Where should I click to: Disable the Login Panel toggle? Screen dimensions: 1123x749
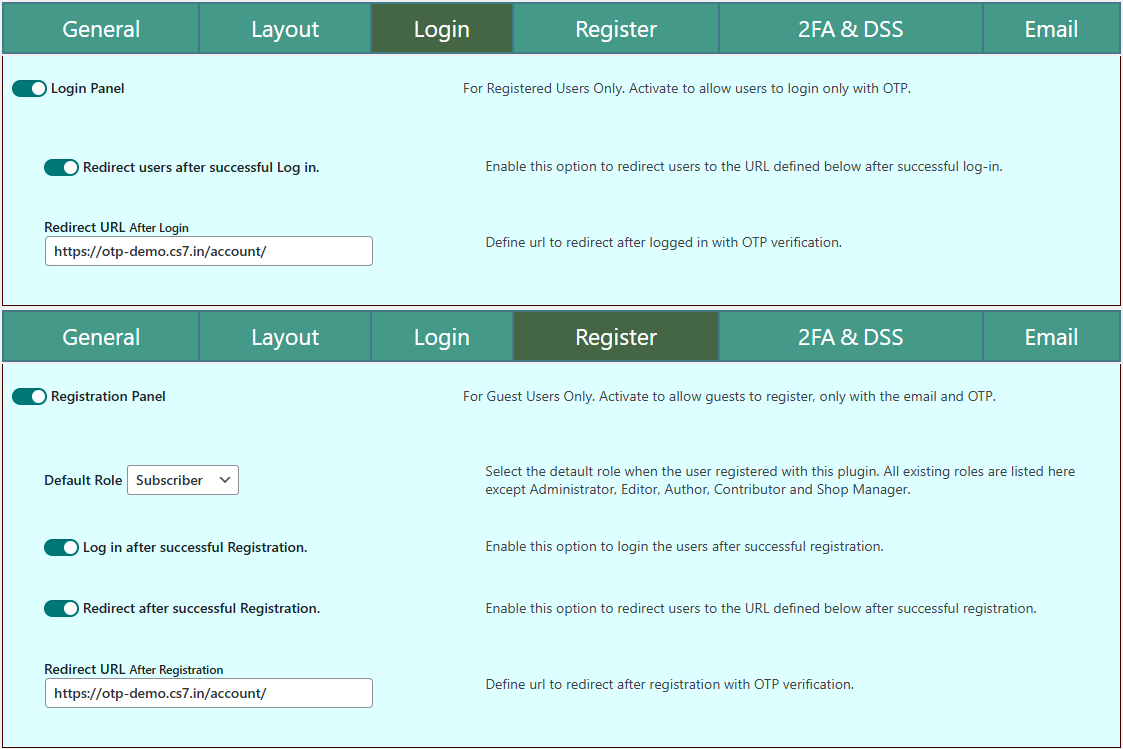coord(30,89)
